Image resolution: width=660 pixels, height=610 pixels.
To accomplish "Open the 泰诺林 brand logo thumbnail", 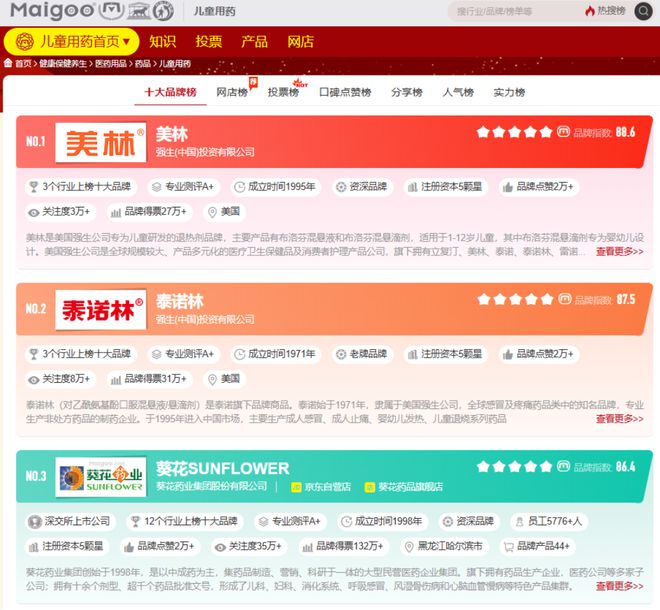I will click(x=101, y=310).
